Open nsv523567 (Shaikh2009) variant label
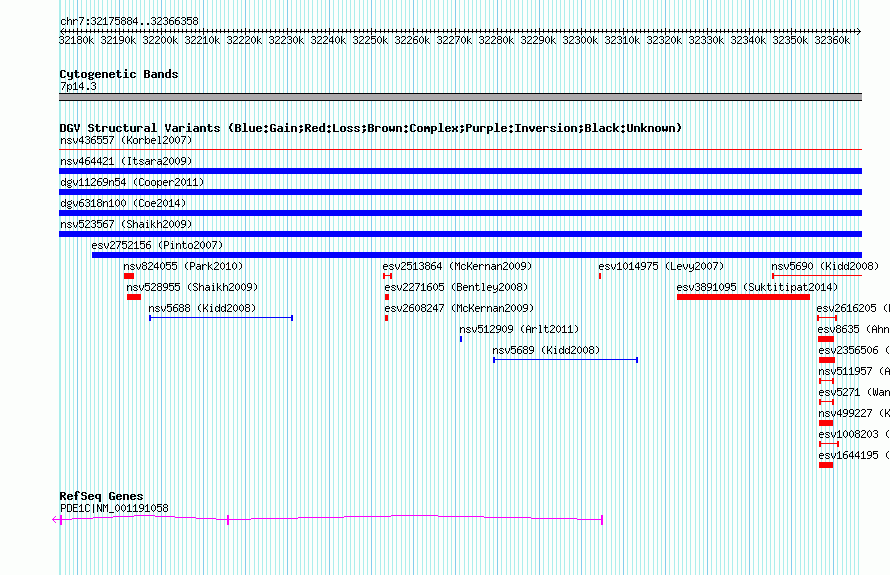This screenshot has width=890, height=575. coord(126,224)
